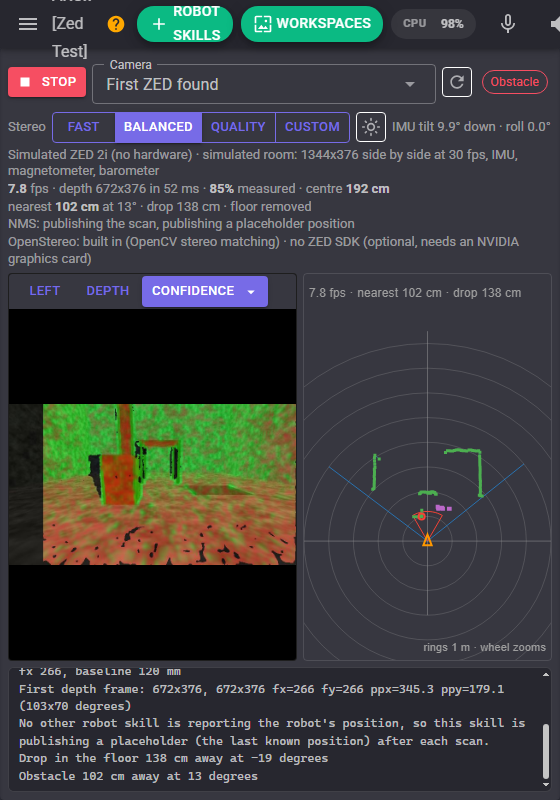Image resolution: width=560 pixels, height=800 pixels.
Task: Click the refresh cameras icon
Action: [x=456, y=82]
